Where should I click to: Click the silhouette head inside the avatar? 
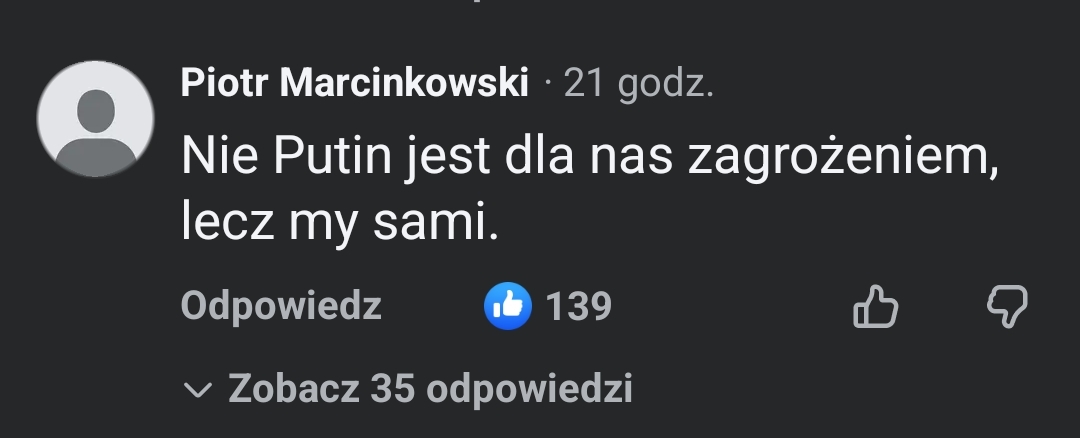tap(95, 108)
